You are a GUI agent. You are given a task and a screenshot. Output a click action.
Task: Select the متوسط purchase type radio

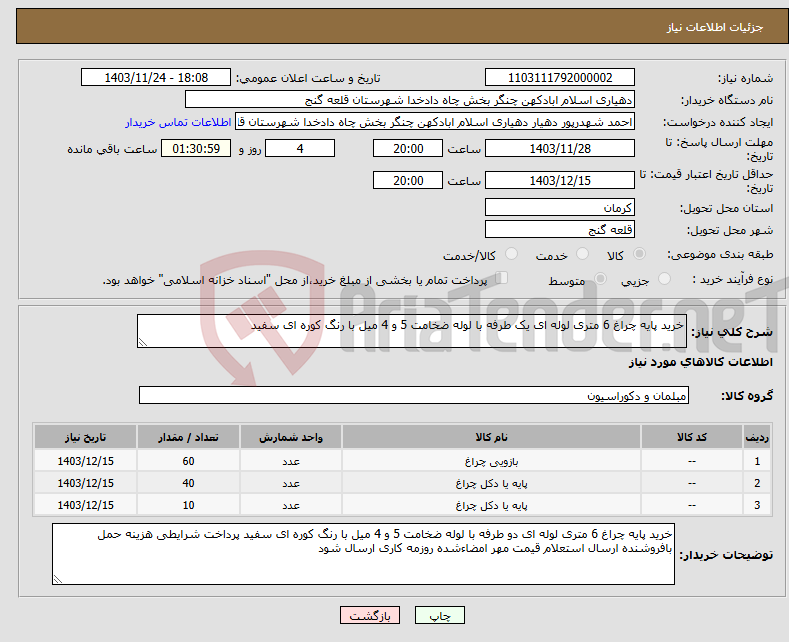point(600,279)
